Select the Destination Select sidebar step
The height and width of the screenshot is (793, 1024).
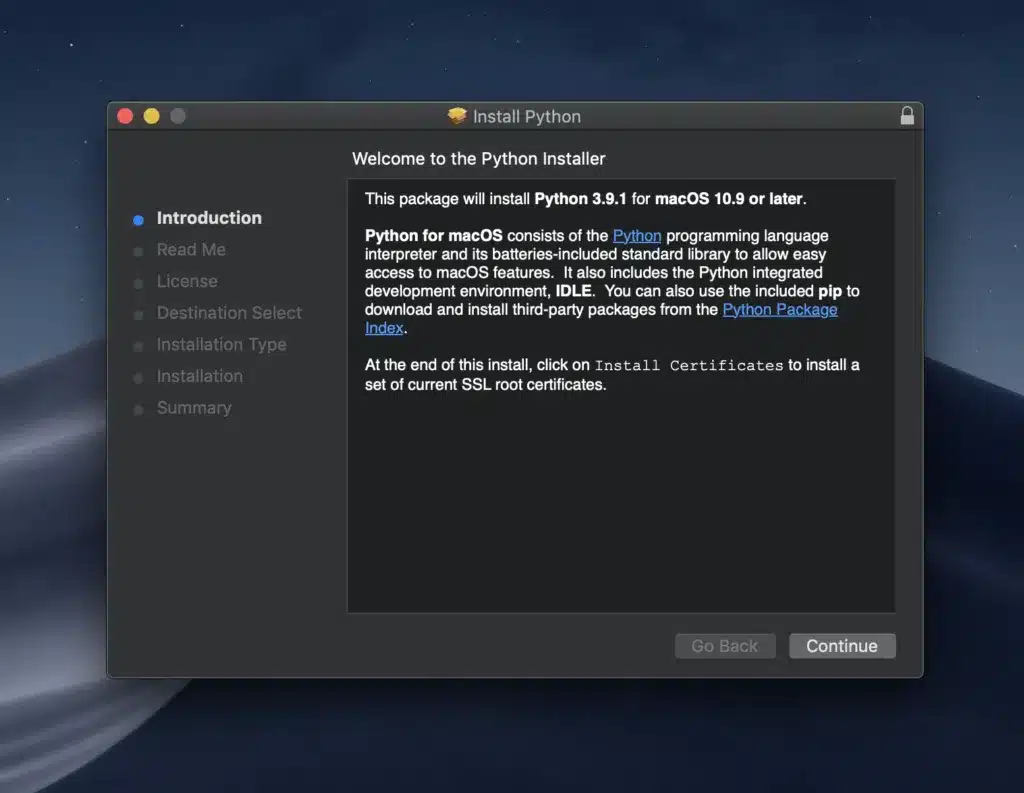pos(229,313)
